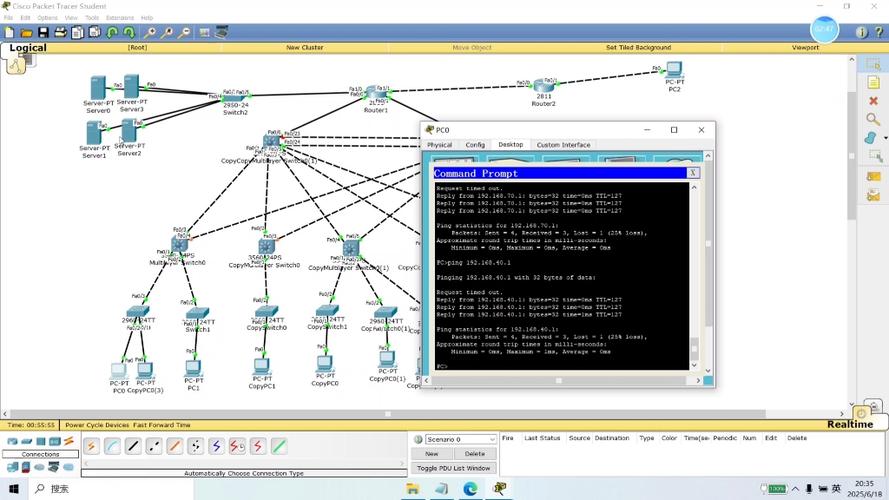Image resolution: width=889 pixels, height=500 pixels.
Task: Click the green Redo arrow icon
Action: tap(129, 32)
